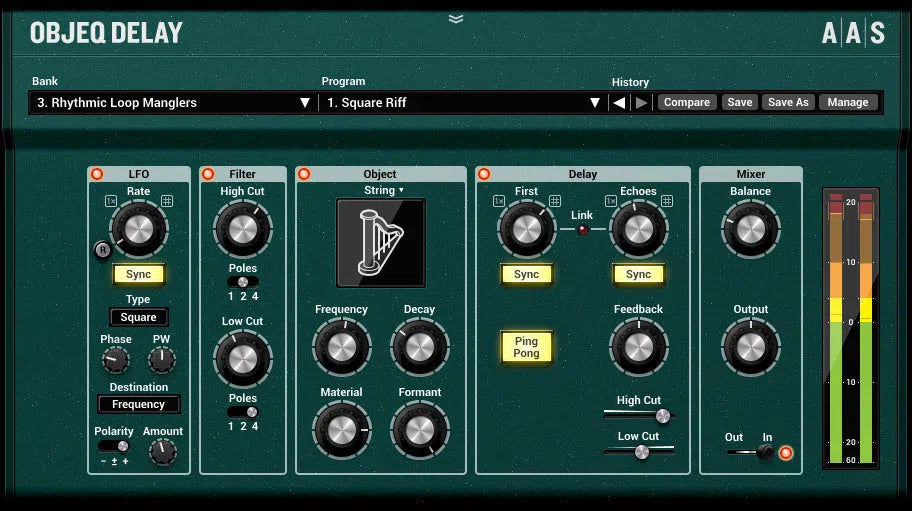Click the LFO Rate grid icon
This screenshot has height=511, width=912.
click(x=167, y=201)
